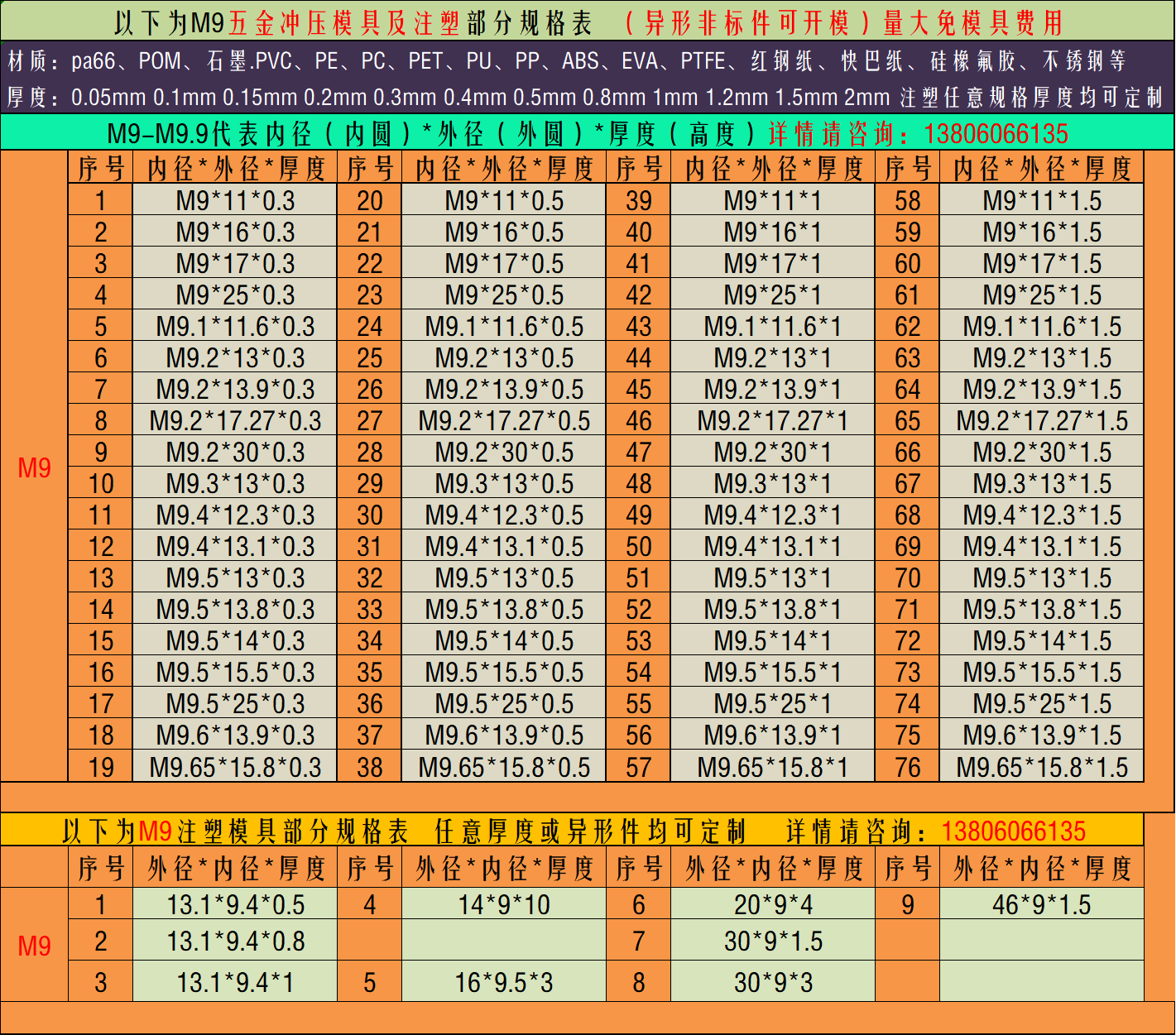This screenshot has width=1176, height=1035.
Task: Click the cell M9*11*1
Action: click(x=772, y=200)
